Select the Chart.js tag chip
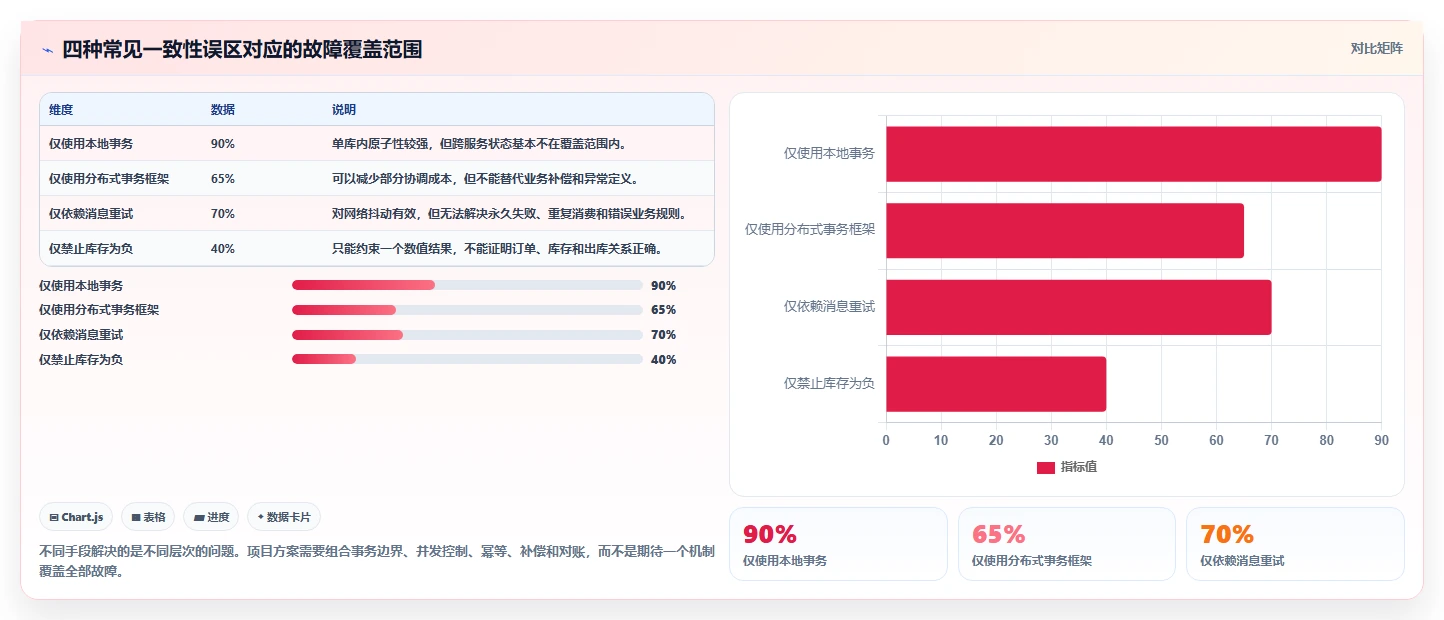Viewport: 1444px width, 620px height. point(76,517)
